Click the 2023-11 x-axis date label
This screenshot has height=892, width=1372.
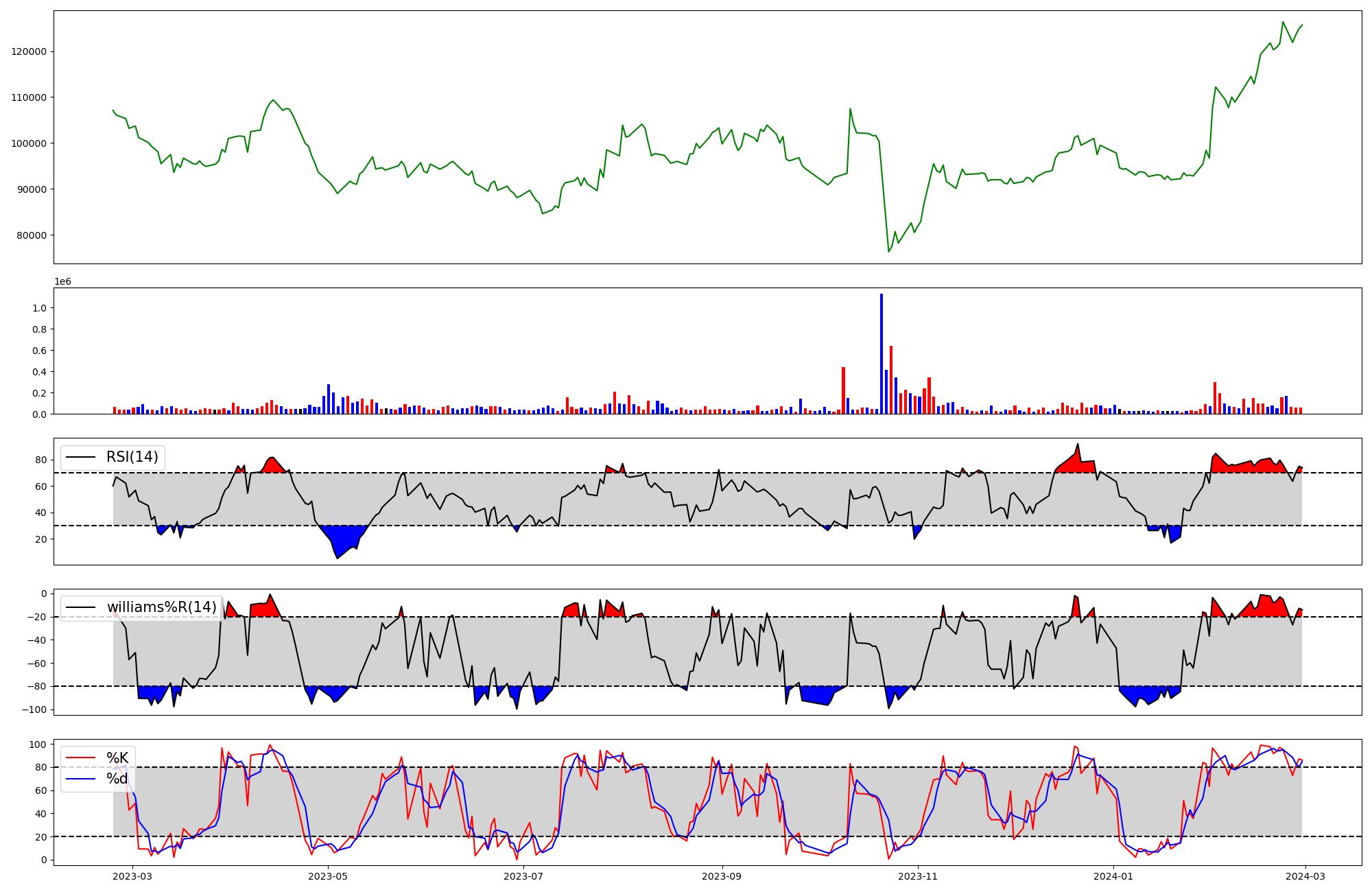918,876
